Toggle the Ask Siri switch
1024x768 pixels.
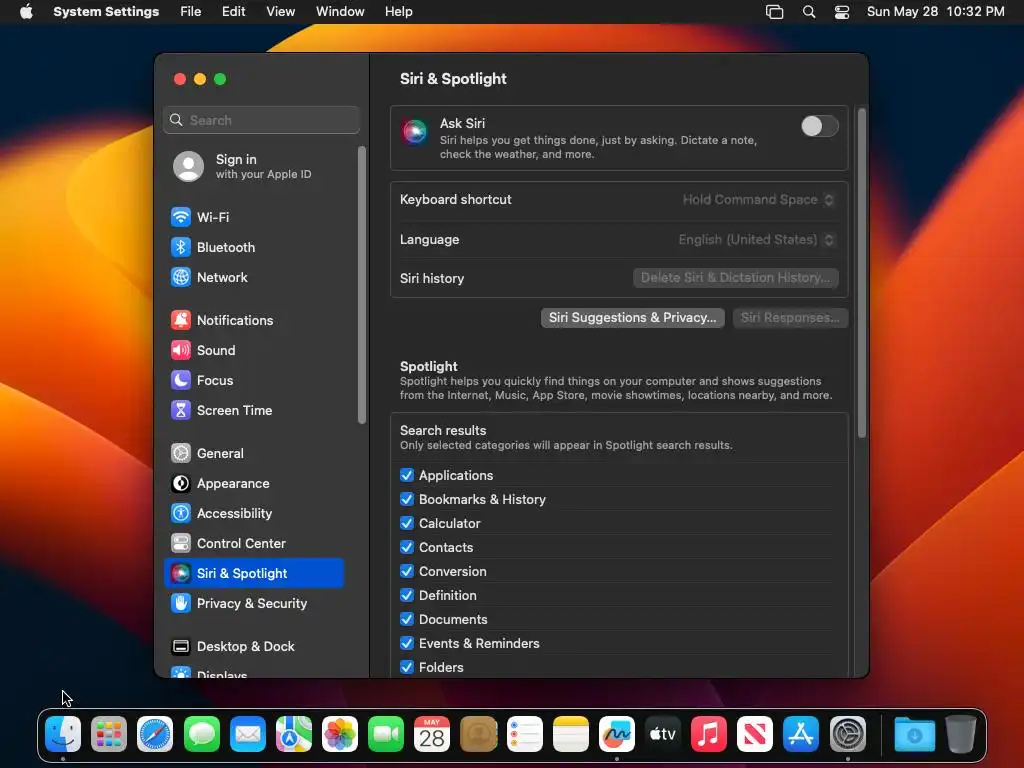[x=820, y=126]
